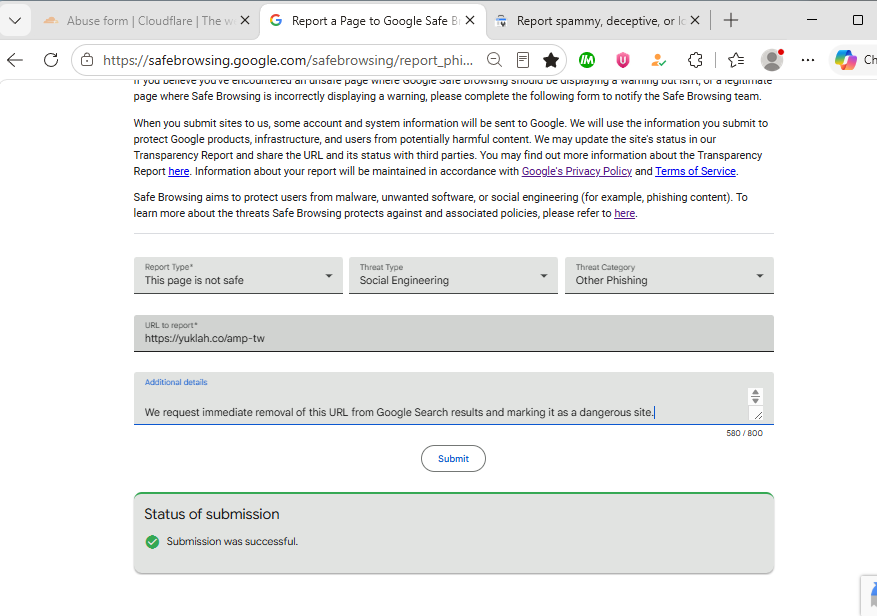The width and height of the screenshot is (877, 616).
Task: Close the Report a Page to Google tab
Action: [x=470, y=21]
